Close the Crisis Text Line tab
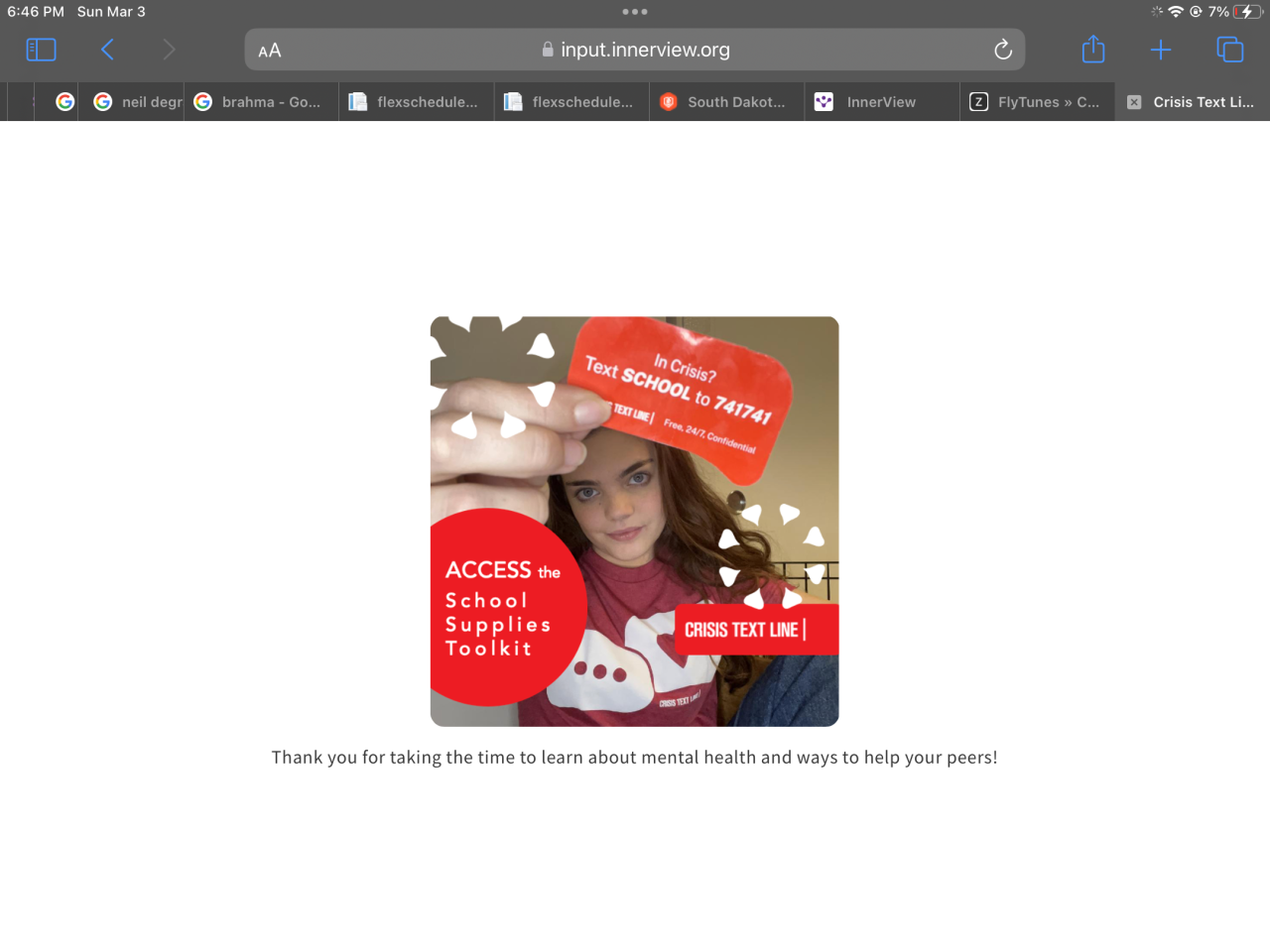 (x=1134, y=102)
